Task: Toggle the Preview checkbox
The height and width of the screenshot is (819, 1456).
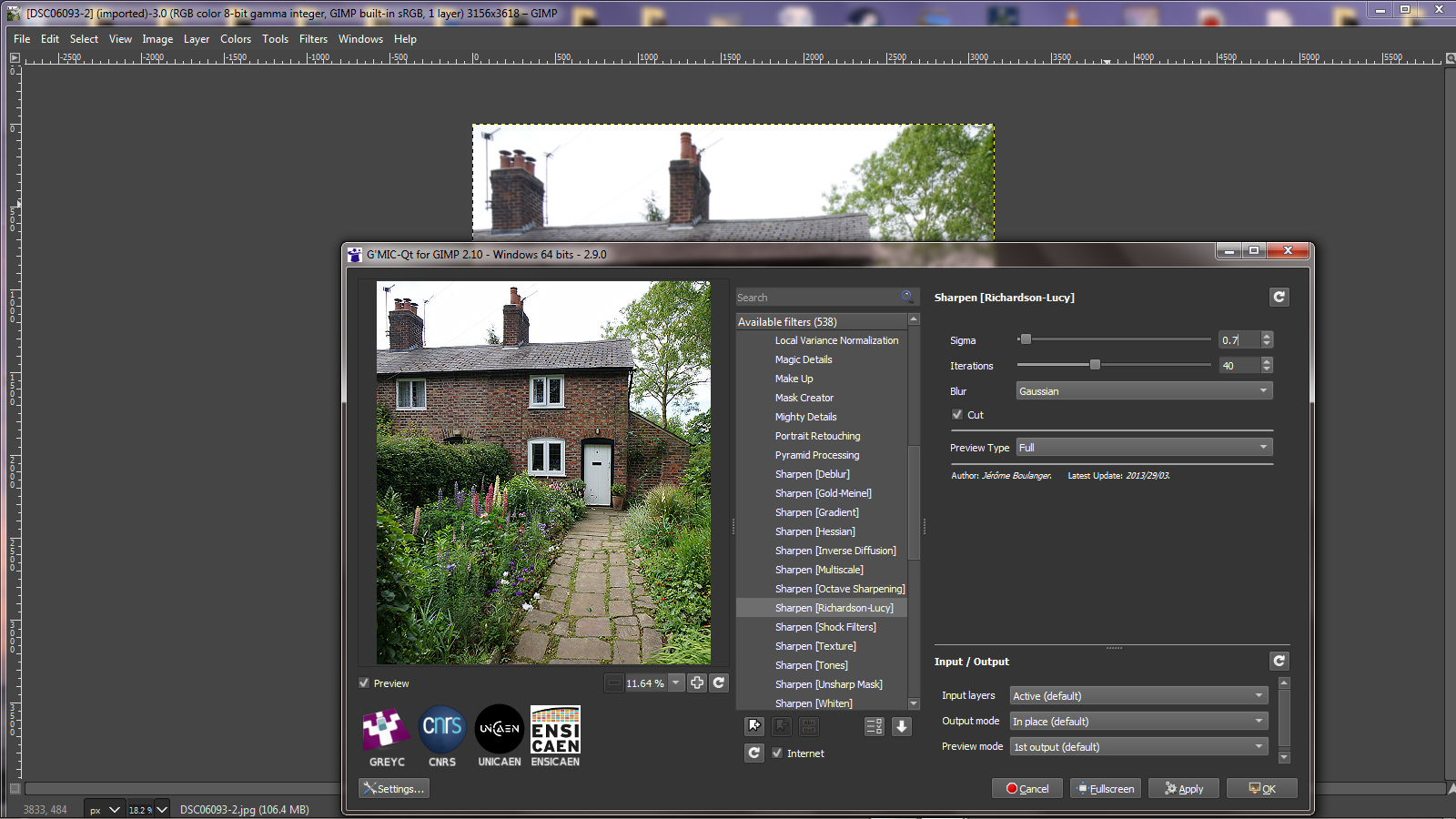Action: click(x=364, y=683)
